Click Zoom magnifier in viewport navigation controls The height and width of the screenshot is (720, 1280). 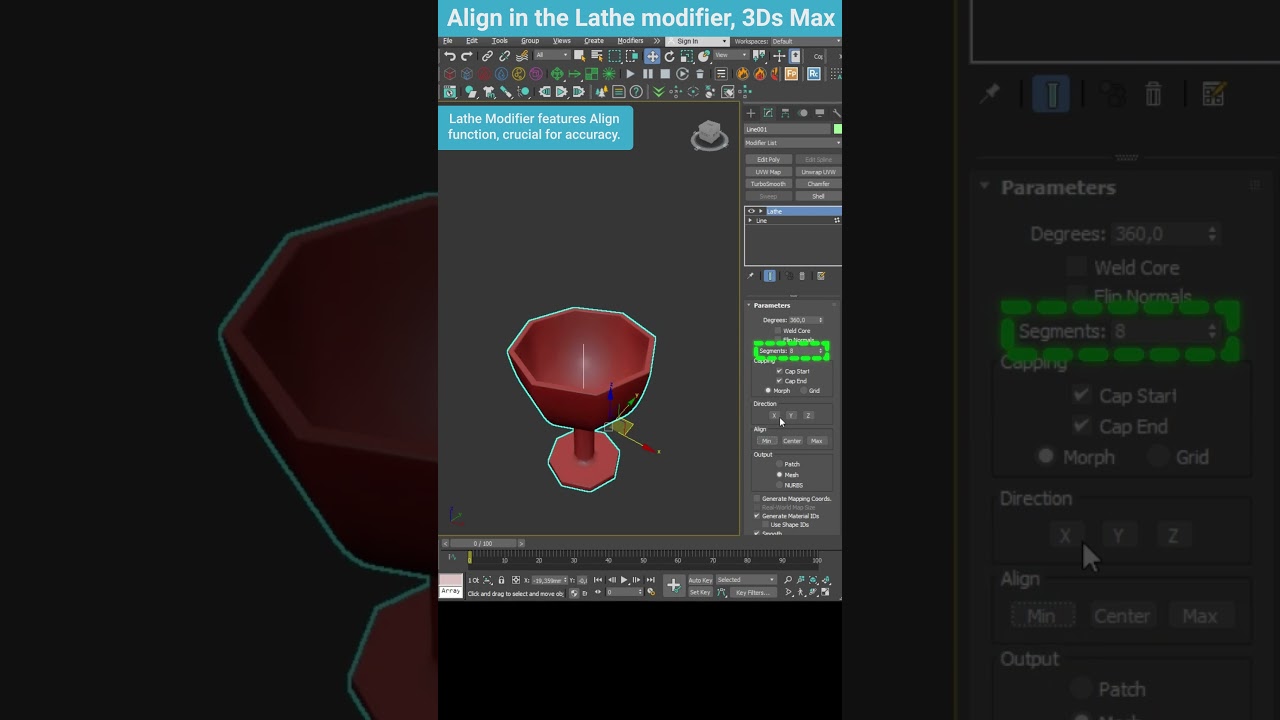788,580
